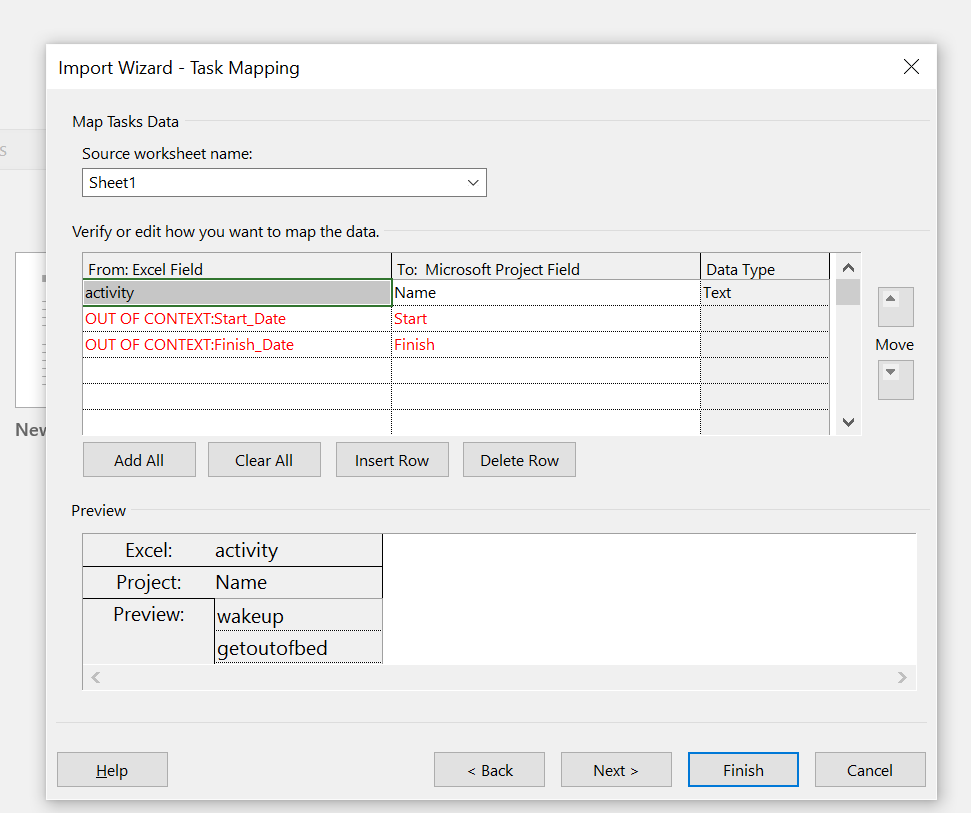This screenshot has height=813, width=971.
Task: Click the Add All button
Action: coord(139,460)
